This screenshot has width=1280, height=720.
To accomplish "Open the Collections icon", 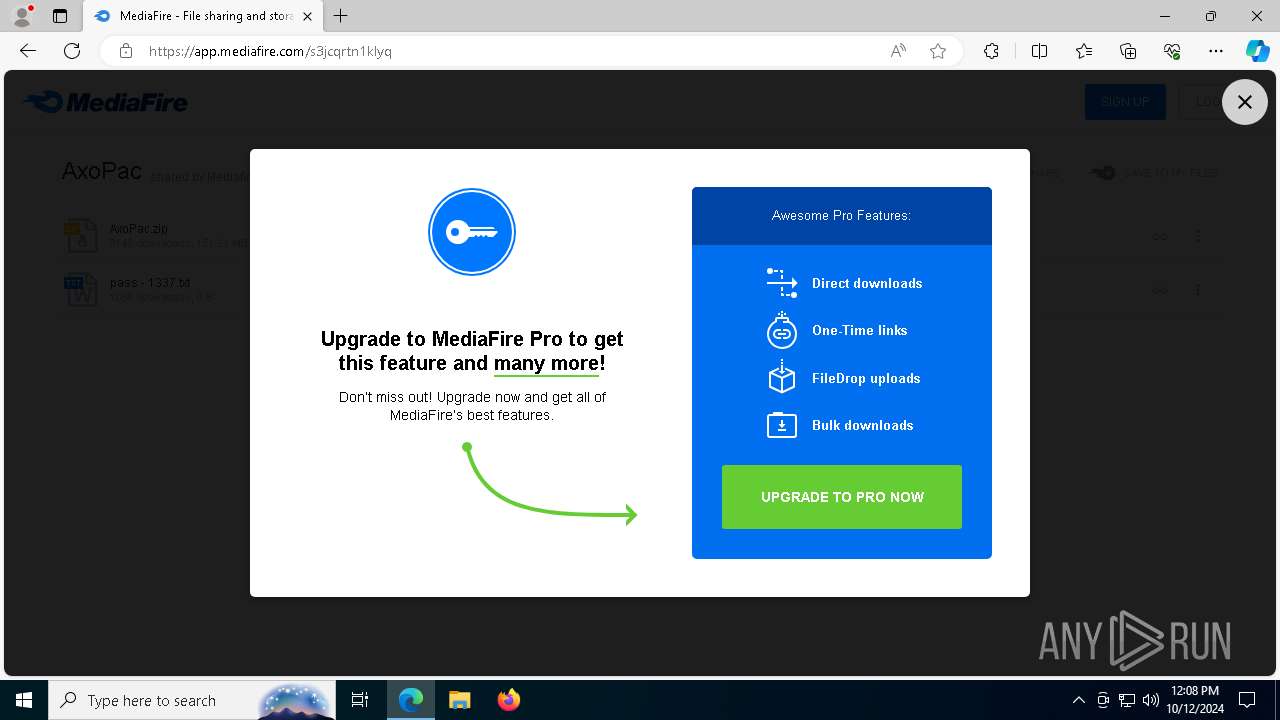I will tap(1128, 51).
